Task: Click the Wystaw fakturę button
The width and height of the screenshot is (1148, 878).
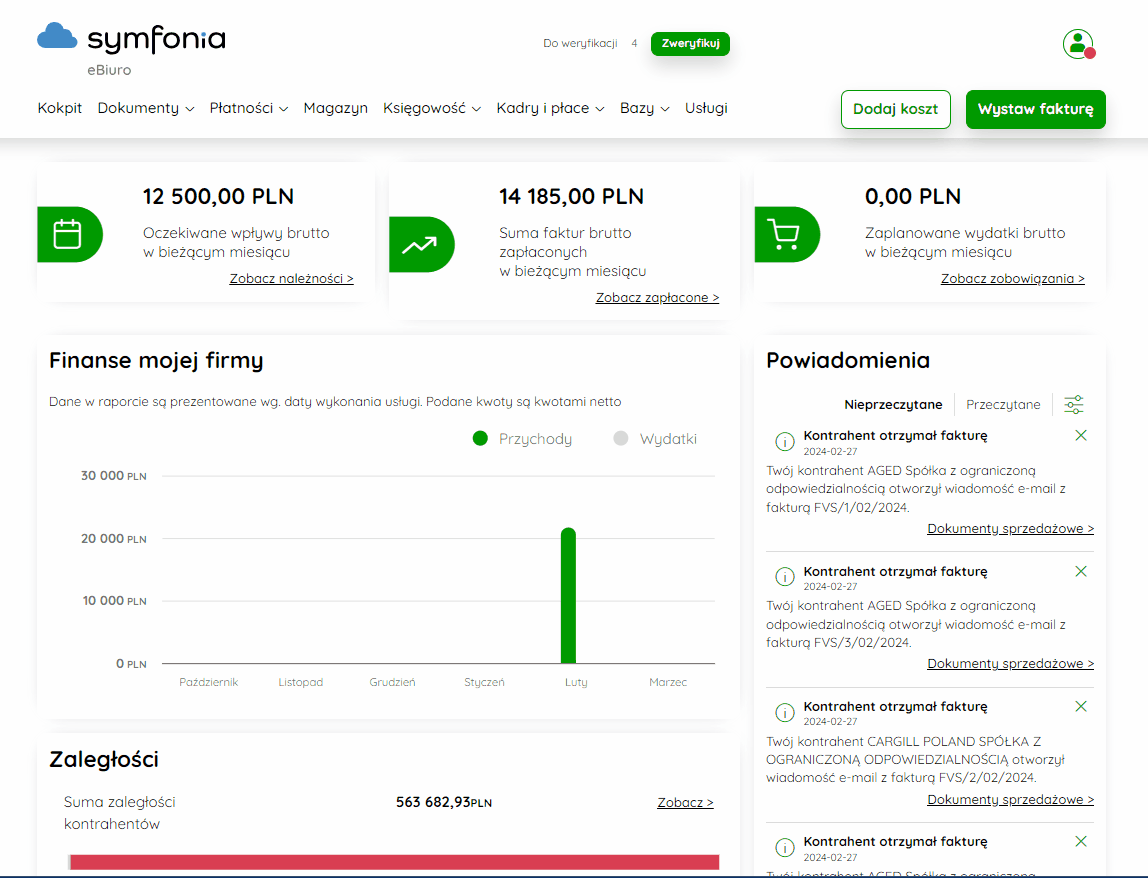Action: point(1035,109)
